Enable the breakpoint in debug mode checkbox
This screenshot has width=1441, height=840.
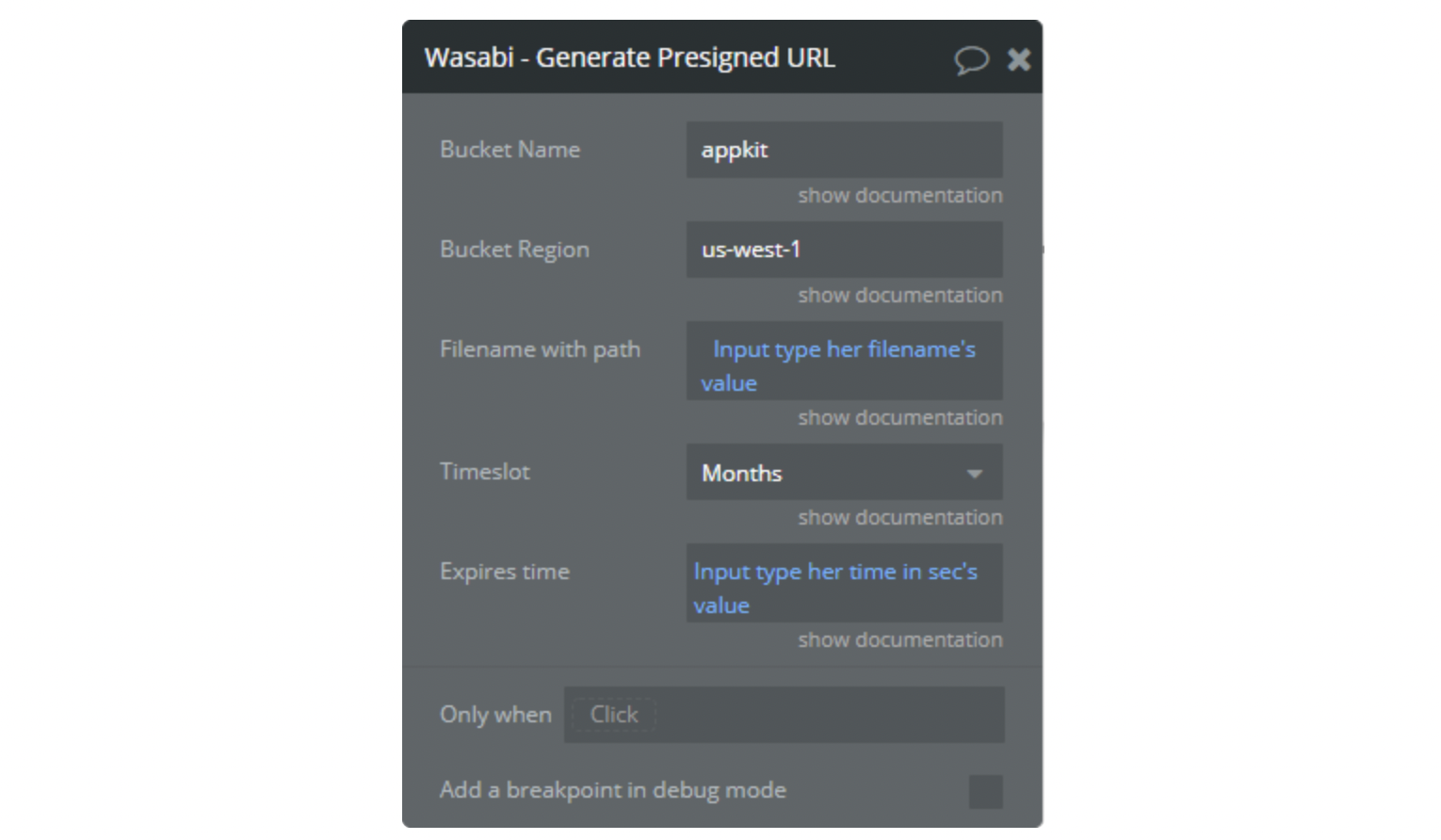coord(985,791)
